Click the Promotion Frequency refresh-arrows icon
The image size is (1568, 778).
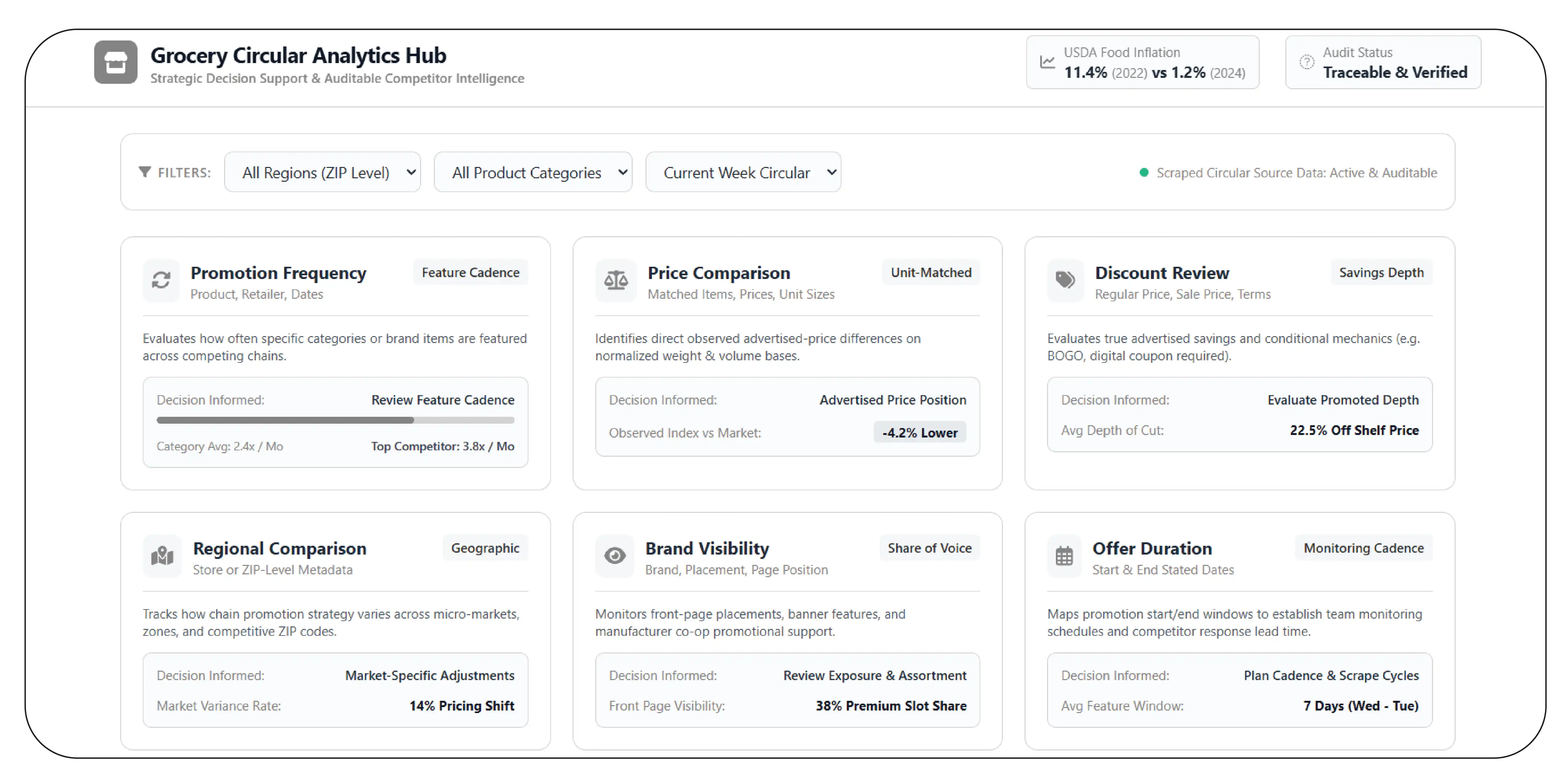[161, 280]
